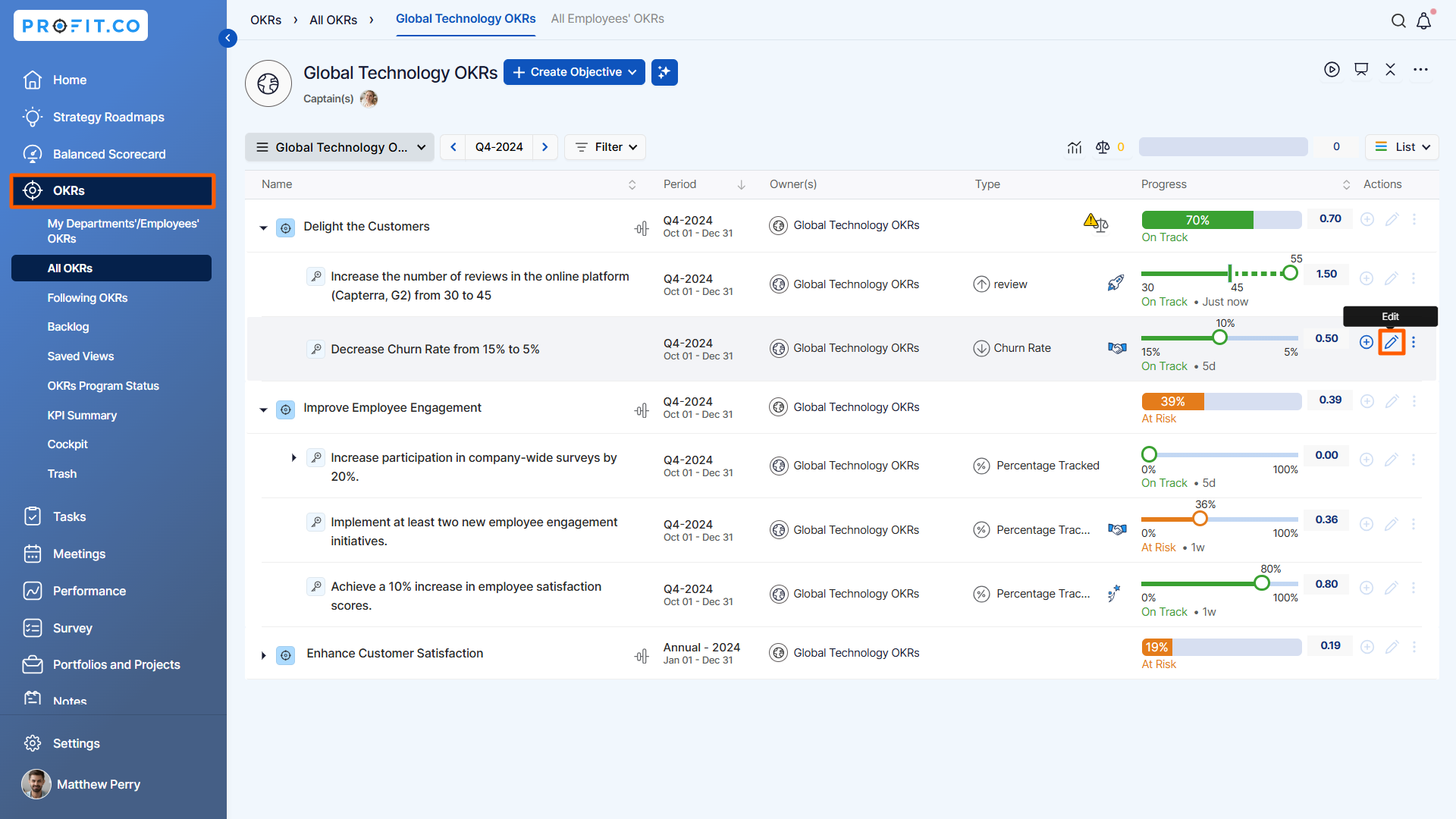Click the Edit pencil for Decrease Churn Rate
This screenshot has height=819, width=1456.
click(x=1391, y=342)
